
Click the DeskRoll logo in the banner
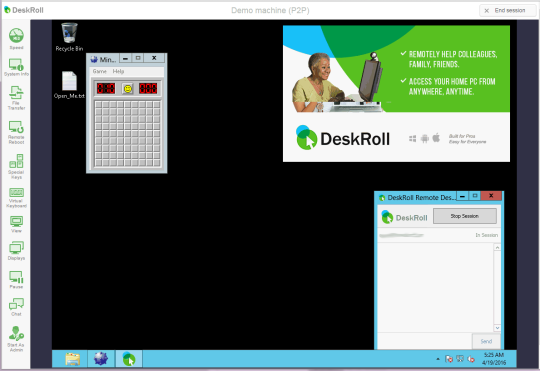pyautogui.click(x=343, y=138)
